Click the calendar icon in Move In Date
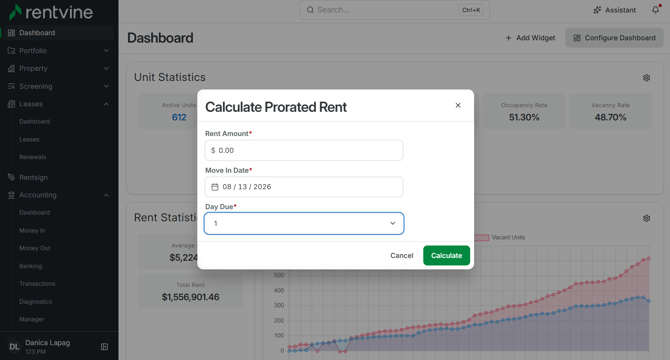The image size is (670, 360). [215, 187]
